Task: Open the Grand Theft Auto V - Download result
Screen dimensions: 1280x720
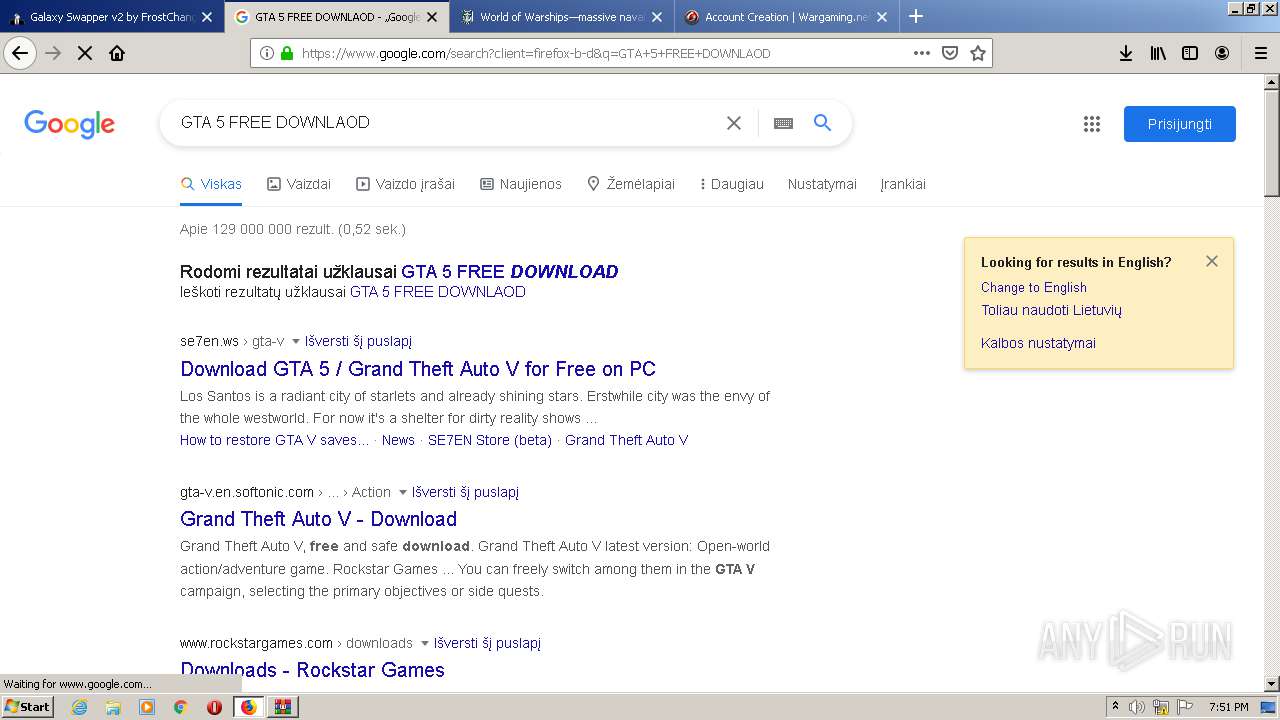Action: click(x=318, y=519)
